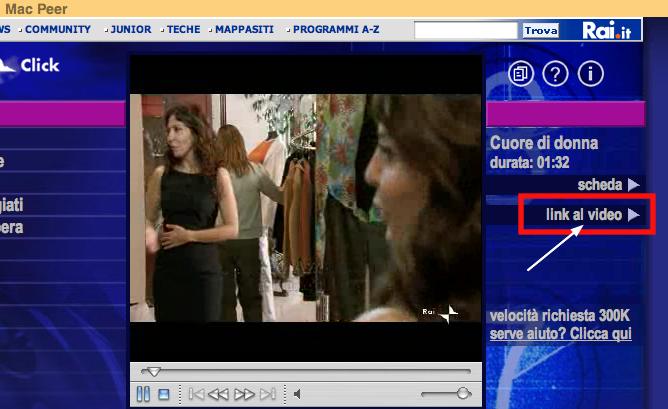
Task: Open the COMMUNITY menu
Action: 58,29
